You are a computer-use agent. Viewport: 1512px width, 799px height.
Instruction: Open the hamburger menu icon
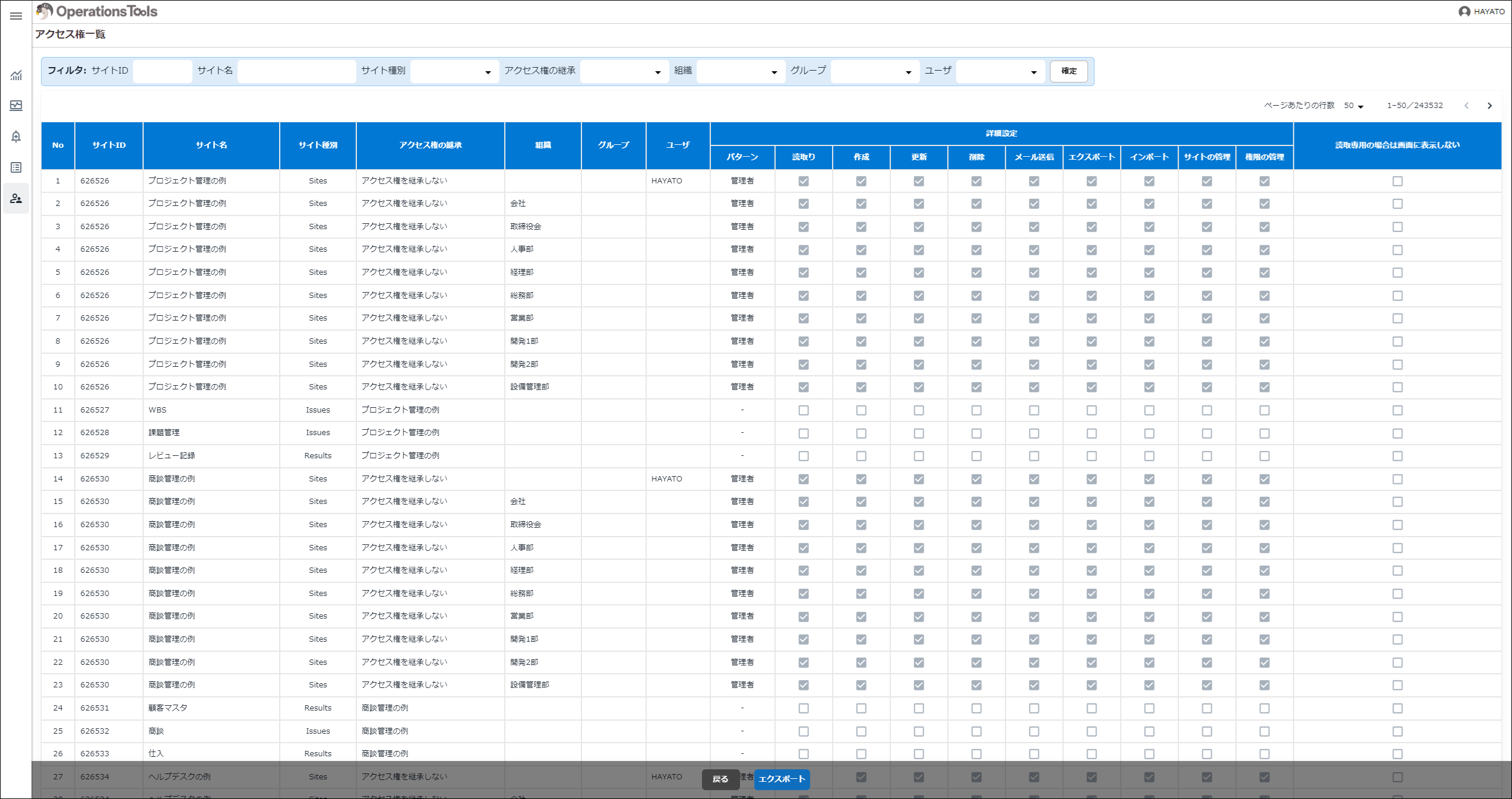tap(16, 16)
